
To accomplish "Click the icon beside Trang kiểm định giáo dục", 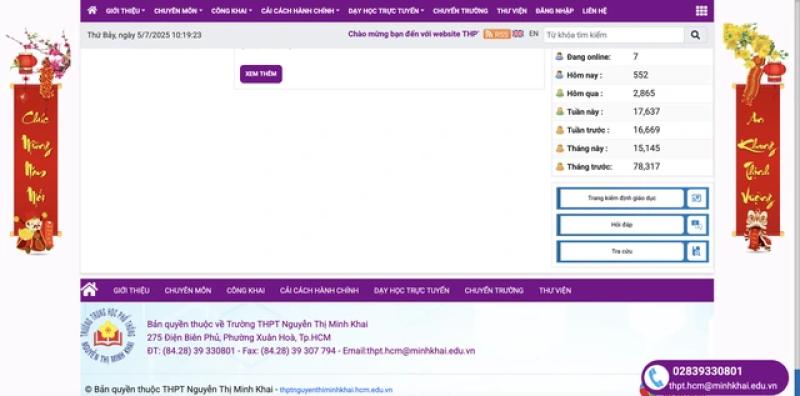I will pyautogui.click(x=696, y=198).
